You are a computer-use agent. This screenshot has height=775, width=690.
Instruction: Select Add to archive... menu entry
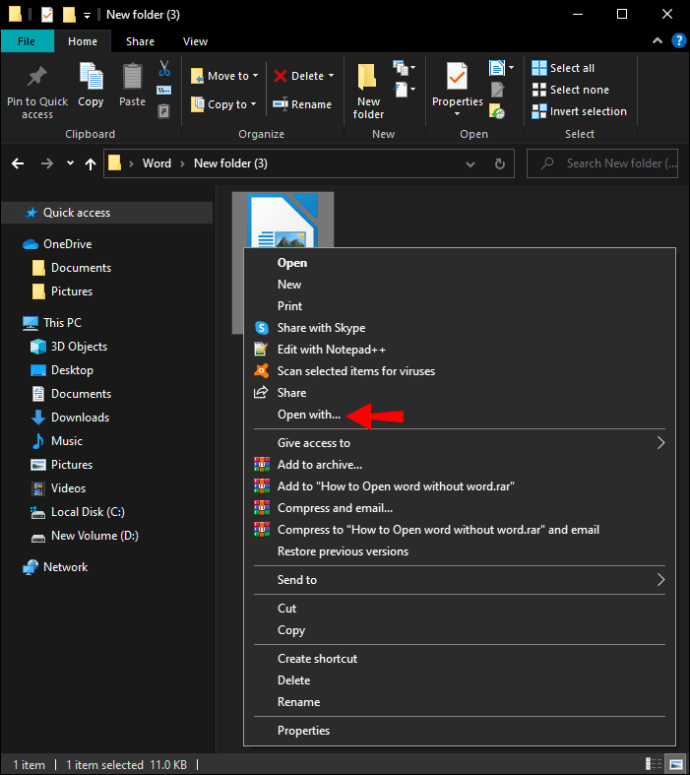click(x=460, y=465)
